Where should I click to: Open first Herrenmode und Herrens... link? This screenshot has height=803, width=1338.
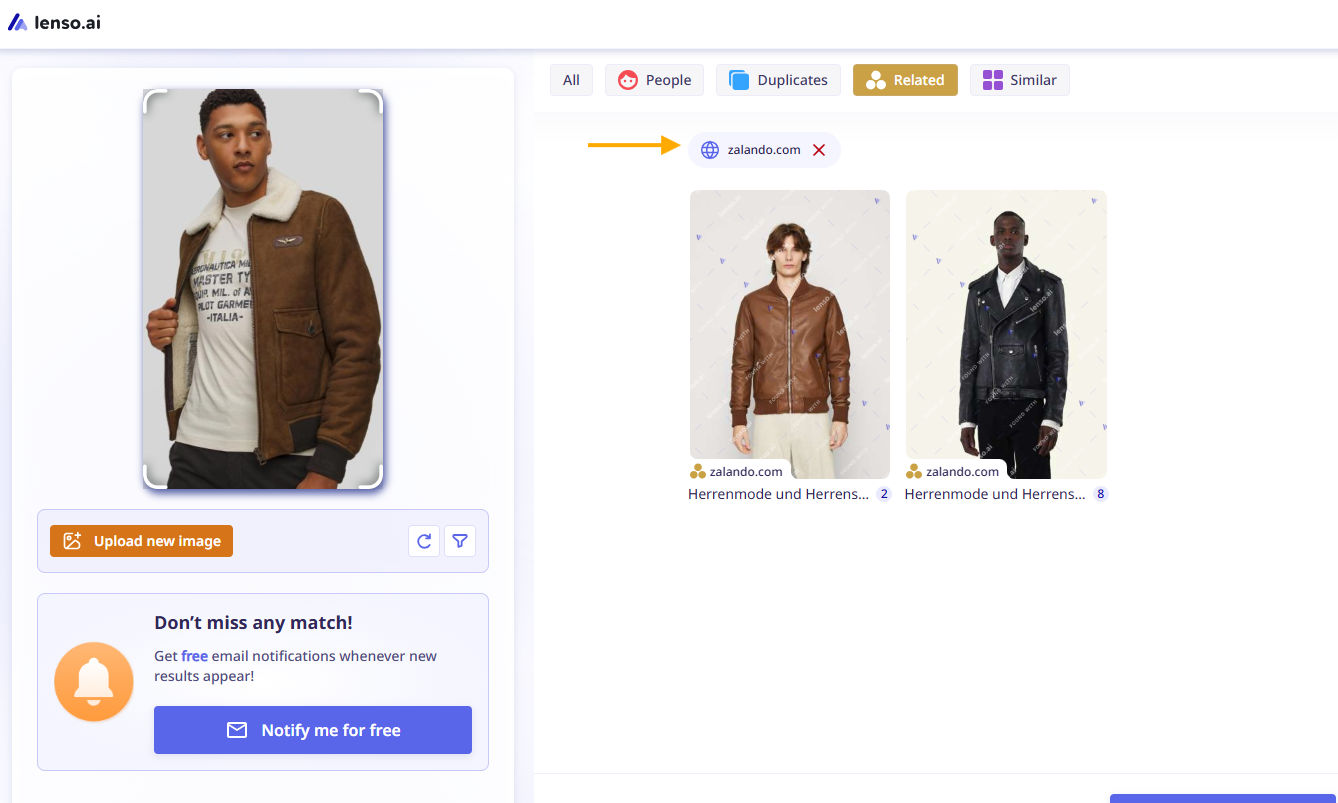[778, 494]
